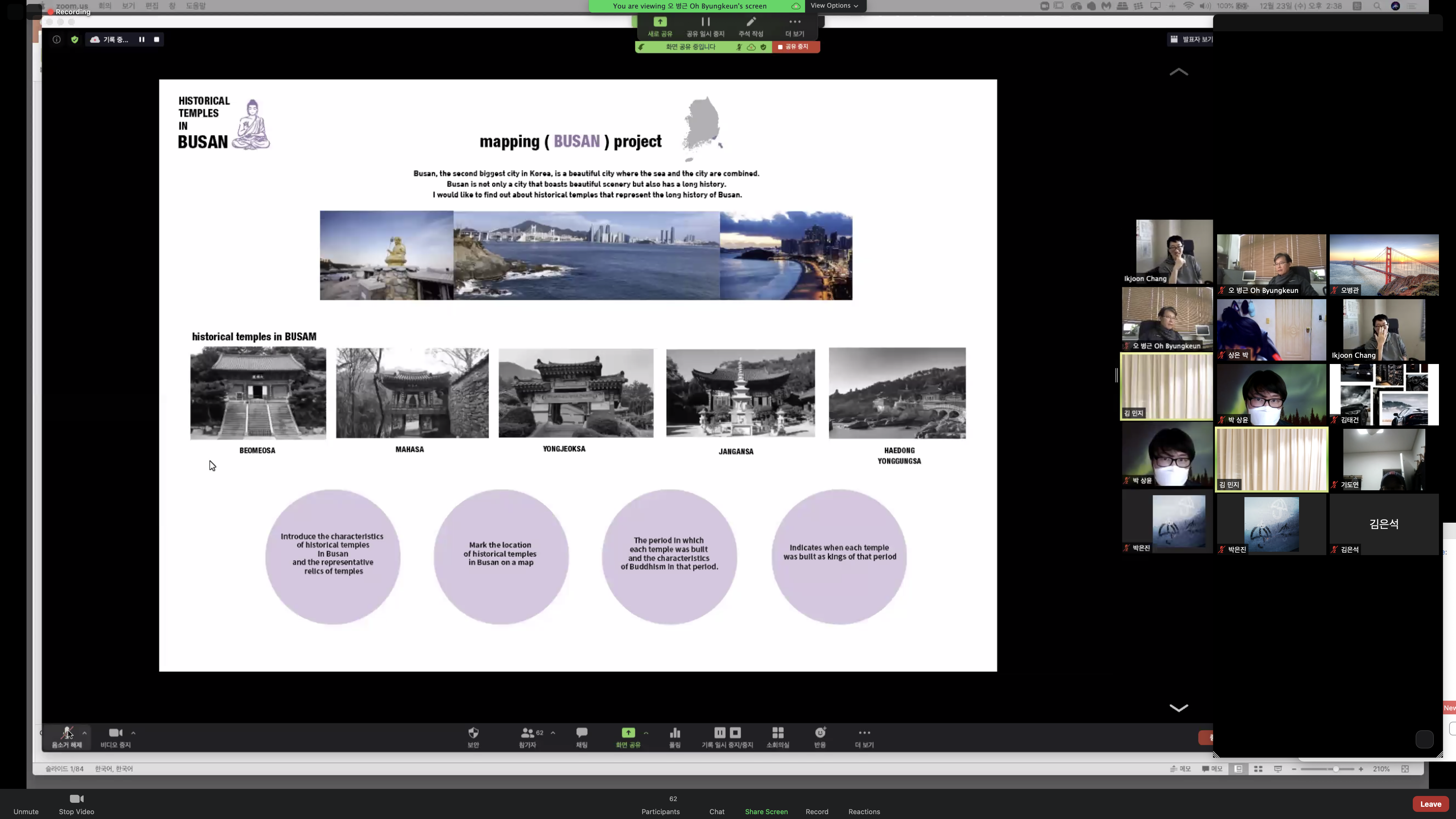Toggle 음소거 해제 microphone in the shared window

67,738
